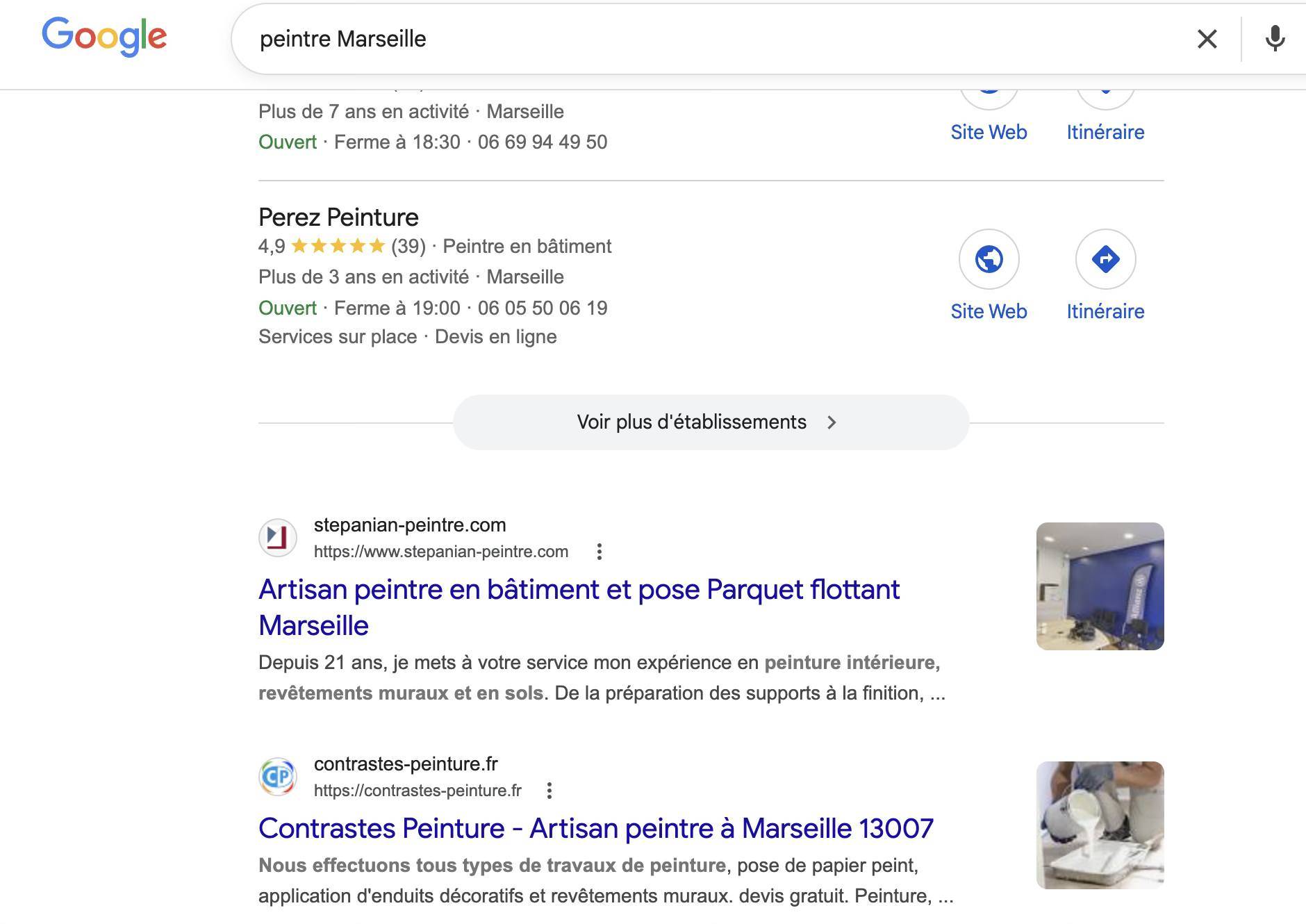
Task: Open the paint pouring thumbnail
Action: 1100,825
